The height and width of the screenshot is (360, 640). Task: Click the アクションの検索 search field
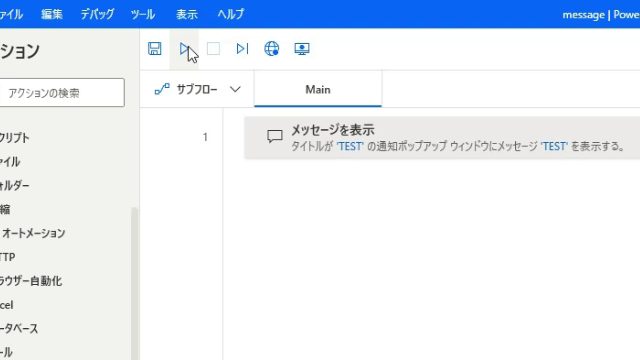point(61,93)
